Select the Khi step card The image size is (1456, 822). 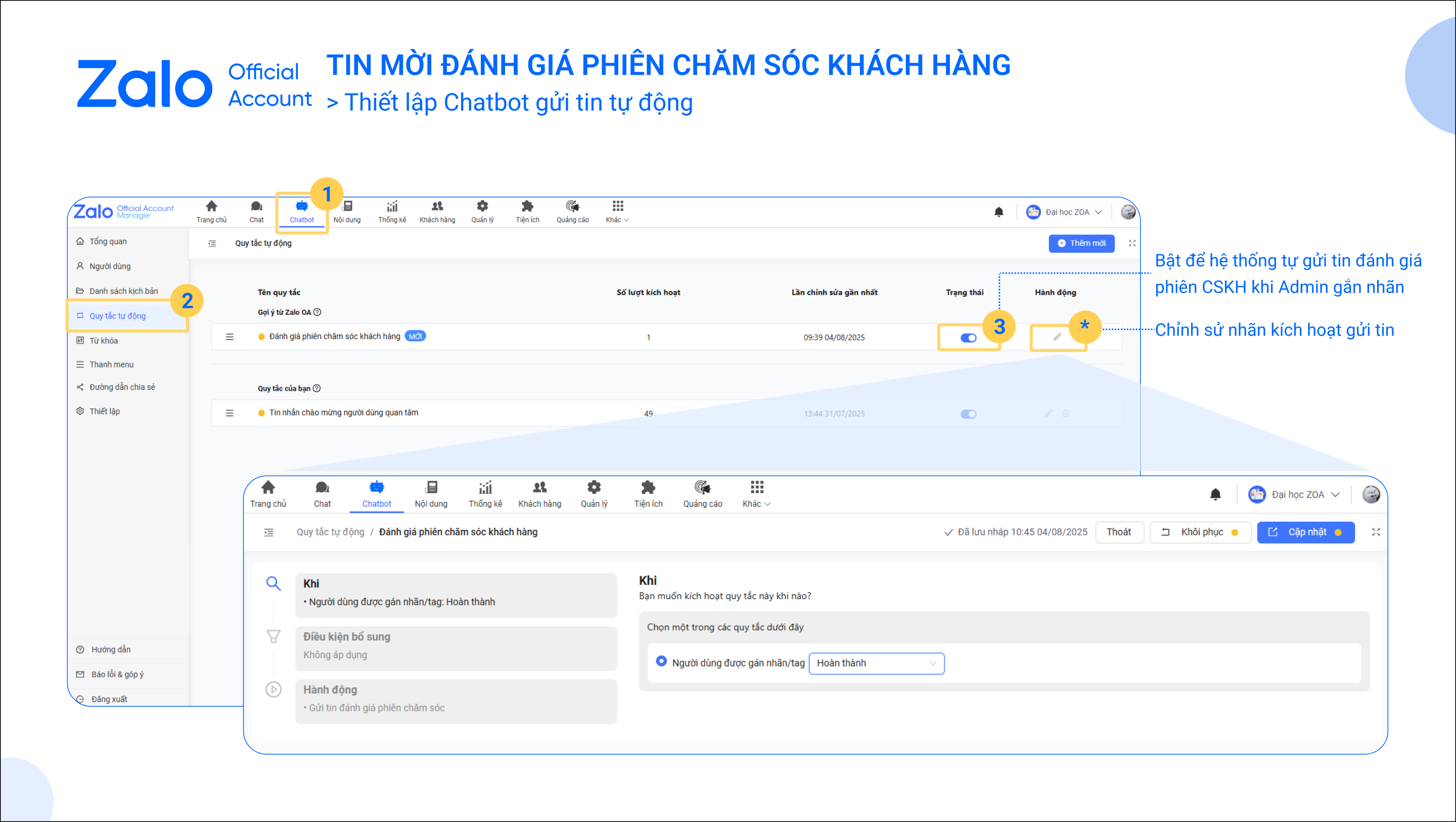pos(456,596)
